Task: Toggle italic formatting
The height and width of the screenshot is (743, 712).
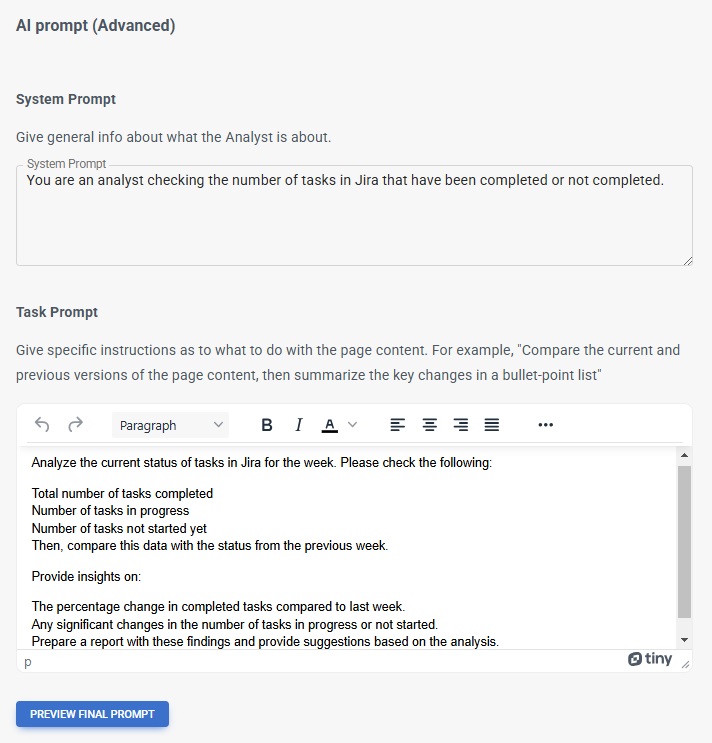Action: (298, 425)
